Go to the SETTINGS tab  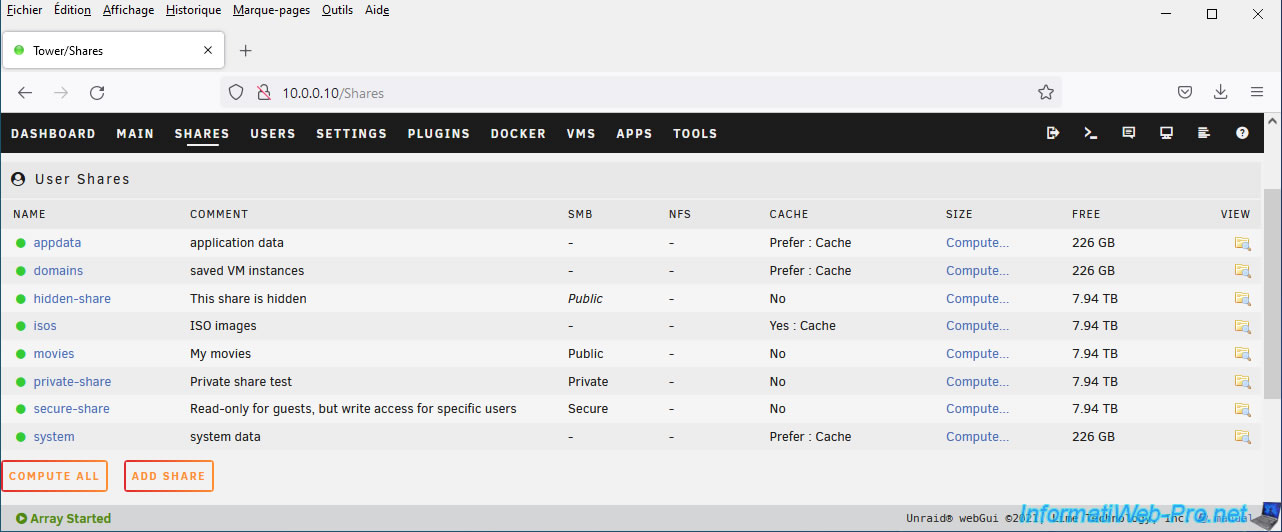click(x=351, y=134)
